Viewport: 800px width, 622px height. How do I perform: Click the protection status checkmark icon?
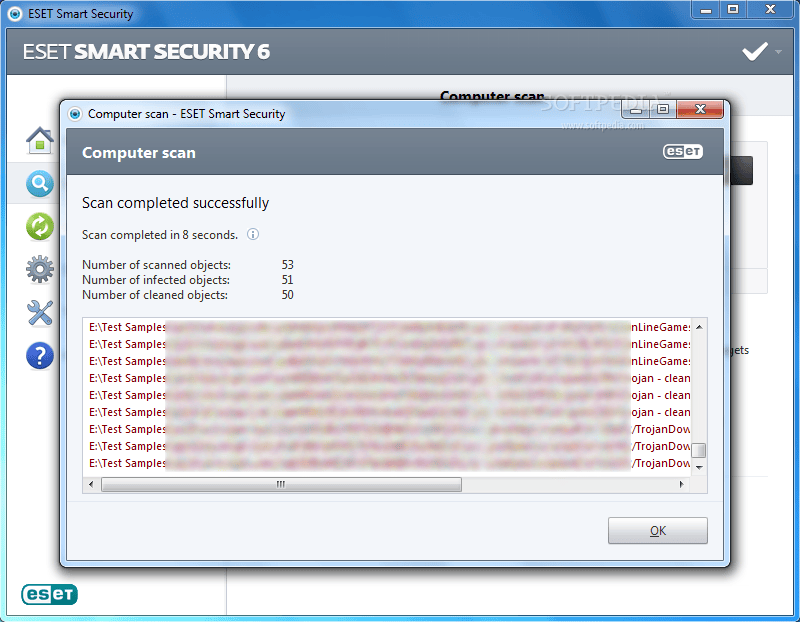(755, 52)
